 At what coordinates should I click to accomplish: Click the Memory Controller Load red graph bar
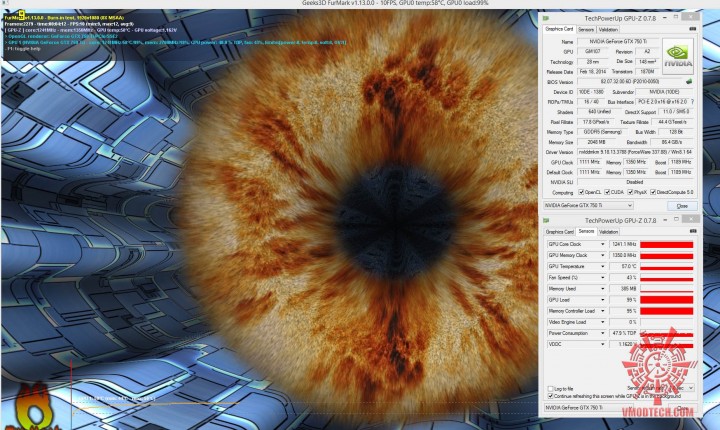(666, 311)
